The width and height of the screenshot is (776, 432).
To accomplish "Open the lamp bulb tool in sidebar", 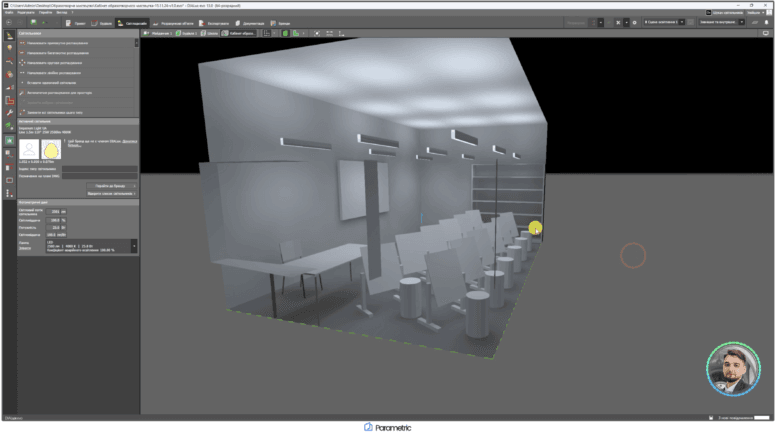I will (9, 48).
